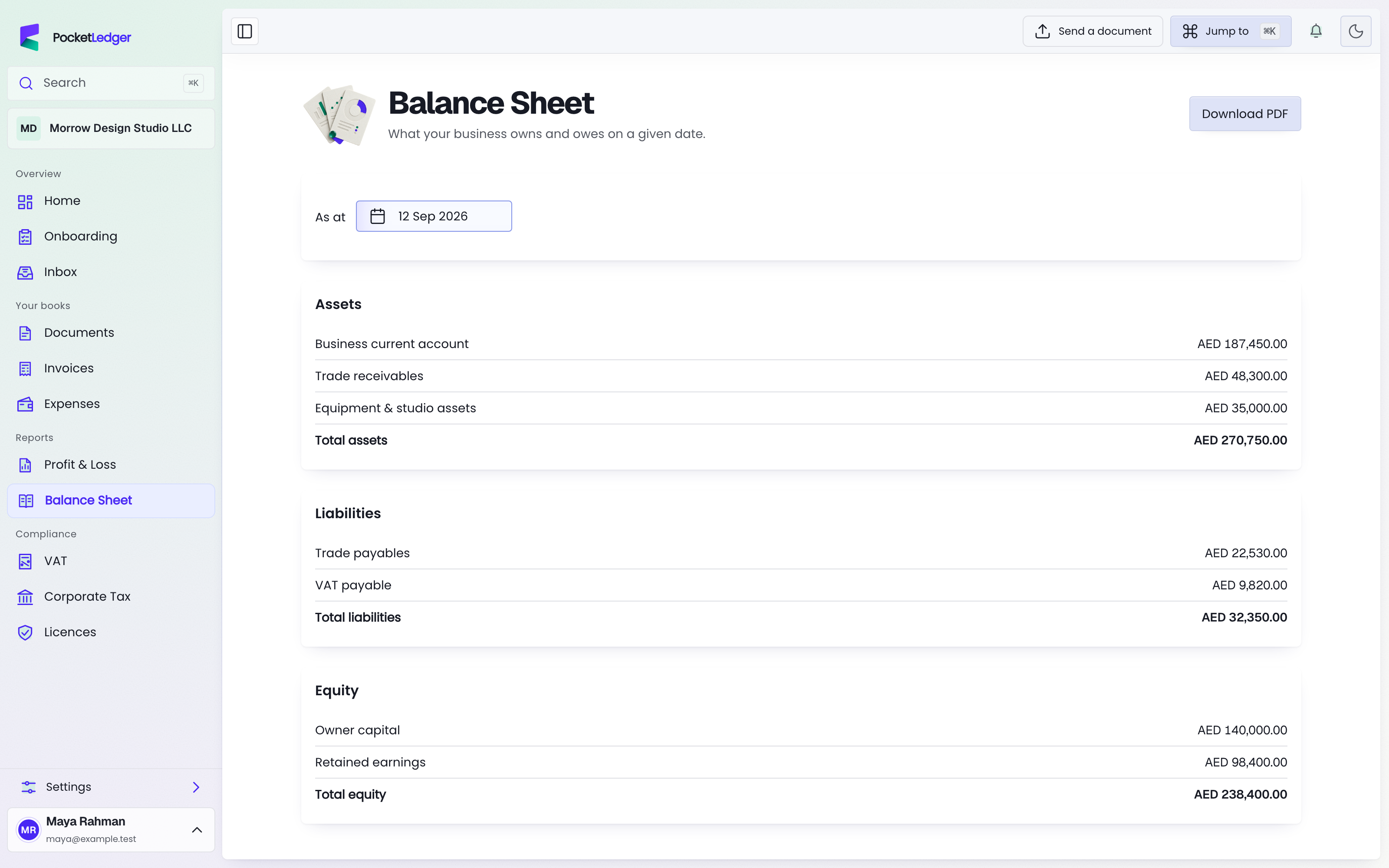
Task: Toggle the sidebar panel icon
Action: (244, 31)
